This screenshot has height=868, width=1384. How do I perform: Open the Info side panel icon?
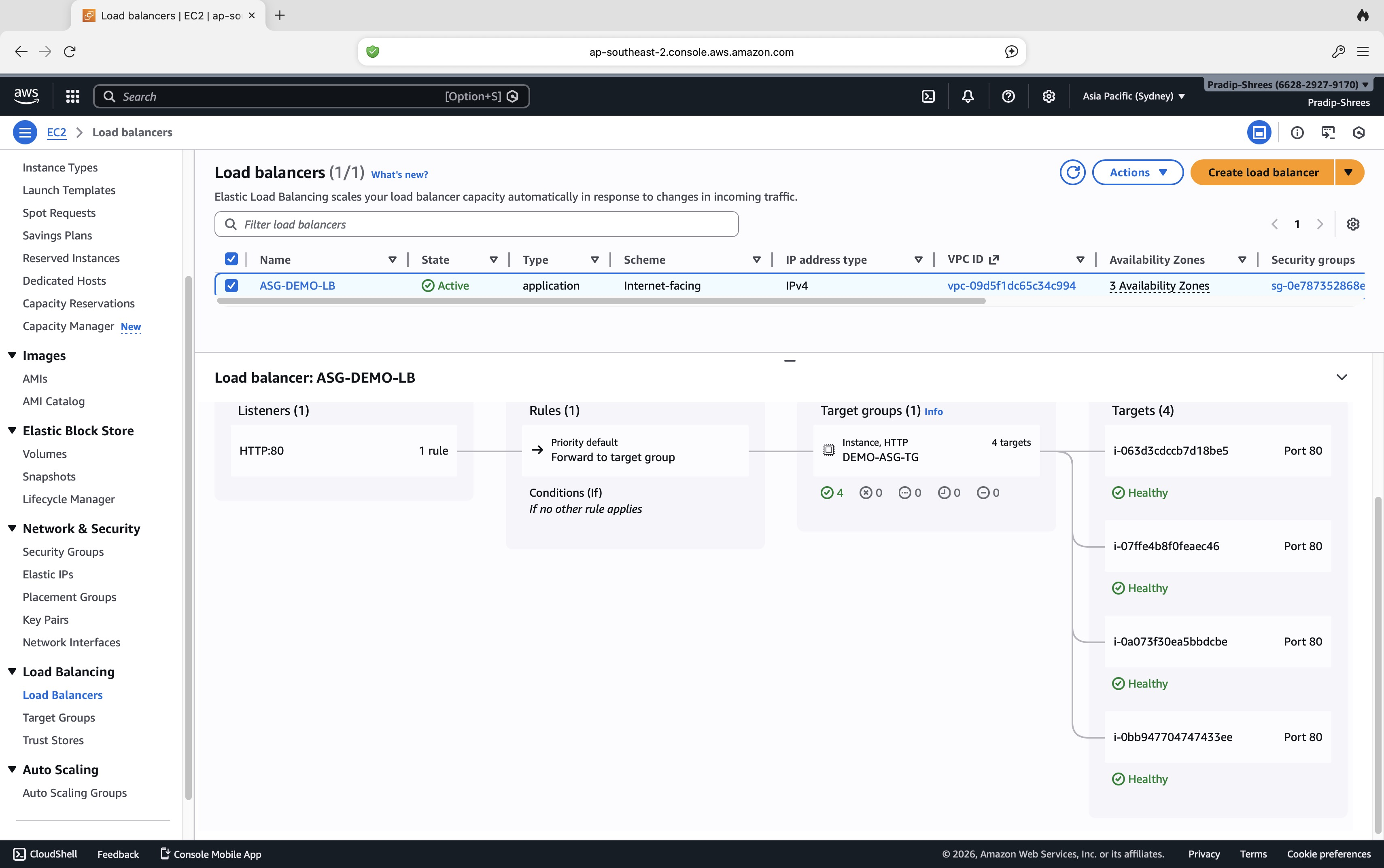coord(1297,132)
